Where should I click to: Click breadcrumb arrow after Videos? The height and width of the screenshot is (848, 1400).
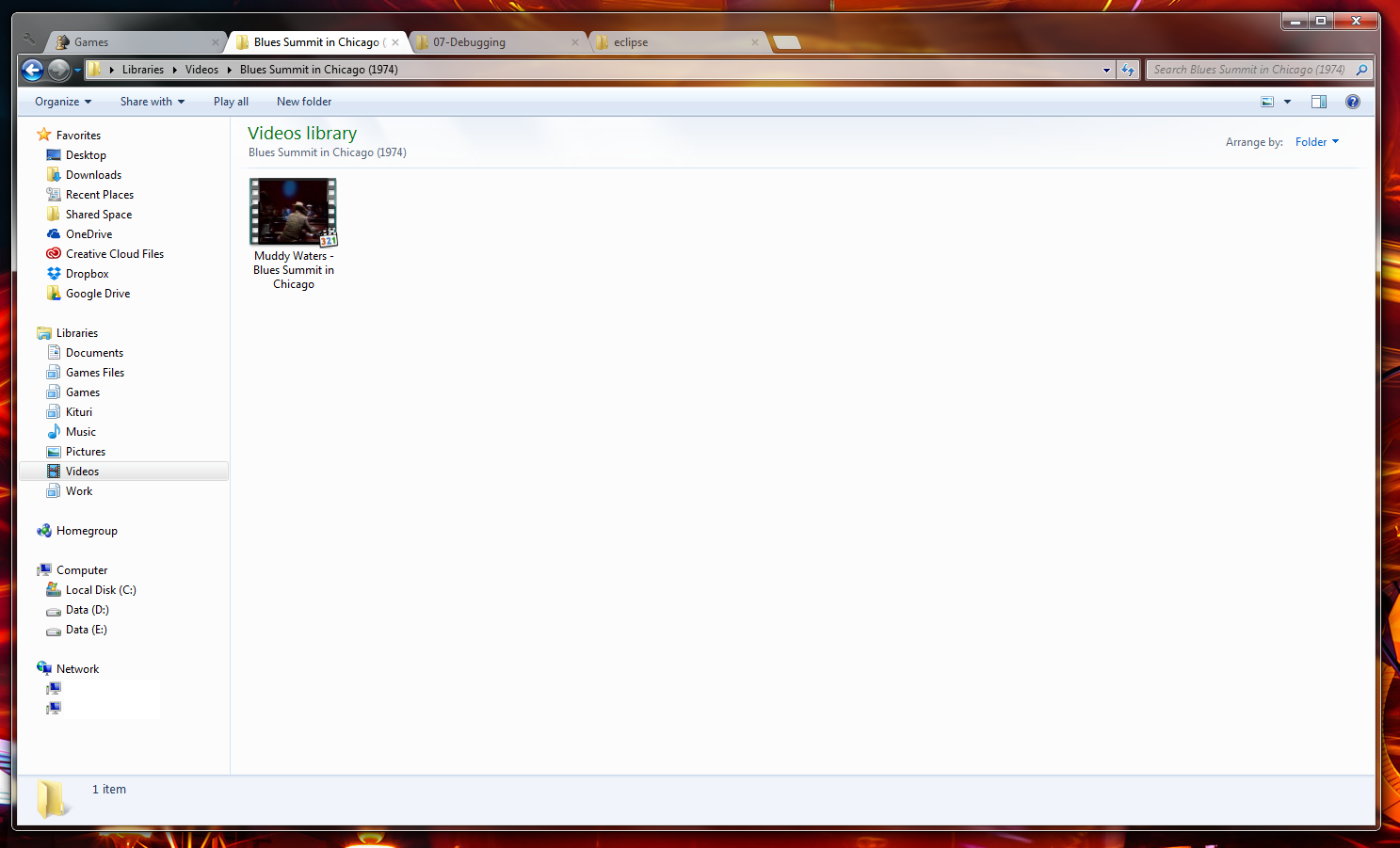pos(229,70)
